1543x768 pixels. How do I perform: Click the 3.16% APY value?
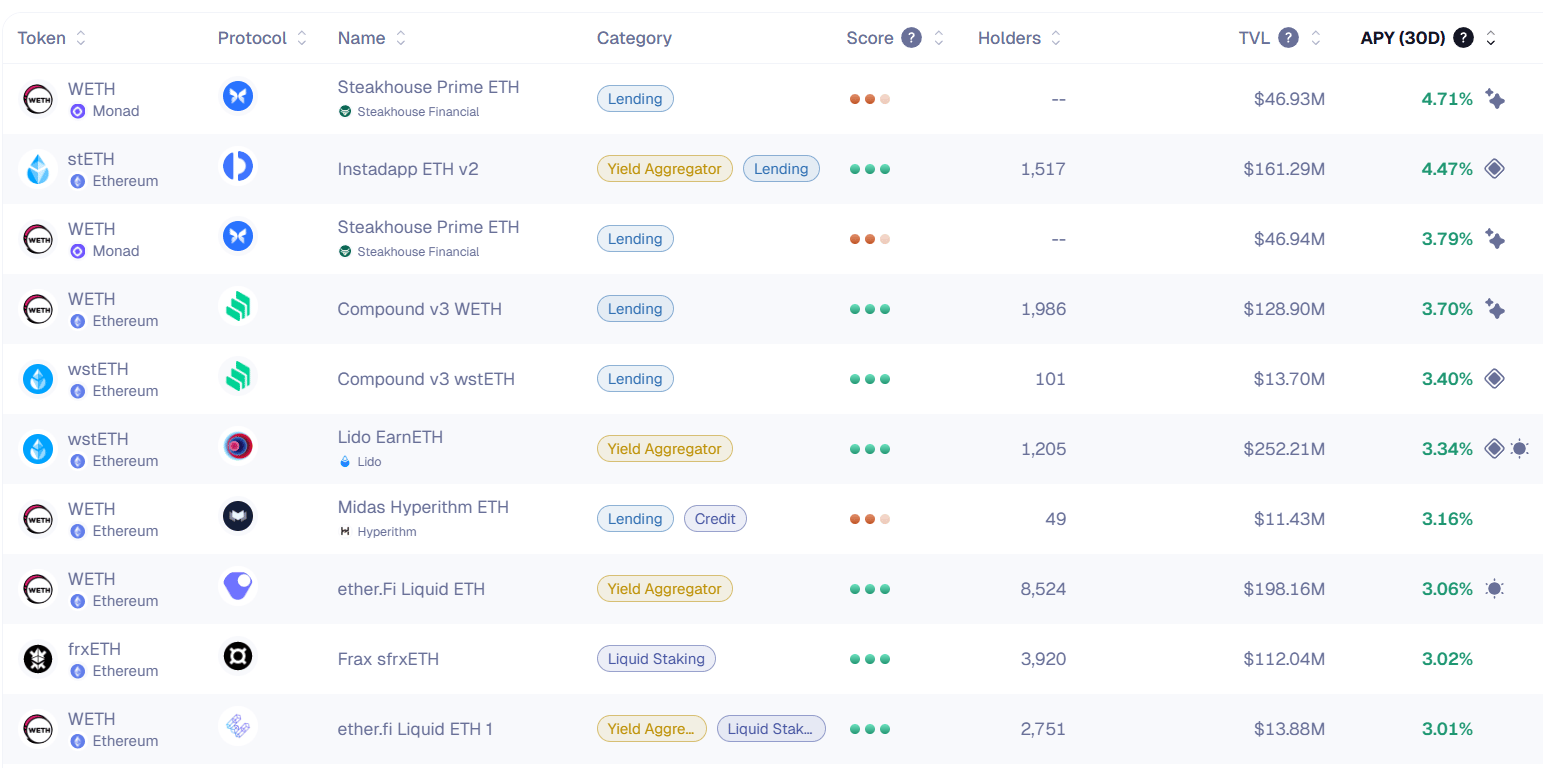pos(1447,519)
